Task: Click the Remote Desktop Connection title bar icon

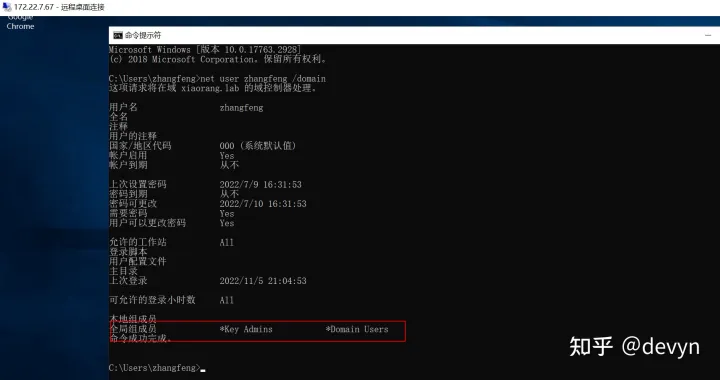Action: tap(7, 7)
